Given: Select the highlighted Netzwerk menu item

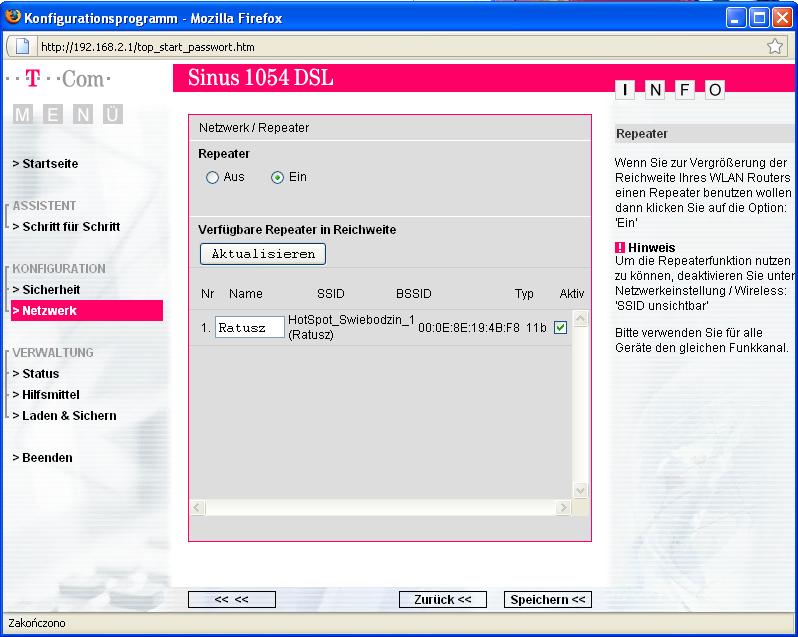Looking at the screenshot, I should (x=87, y=310).
